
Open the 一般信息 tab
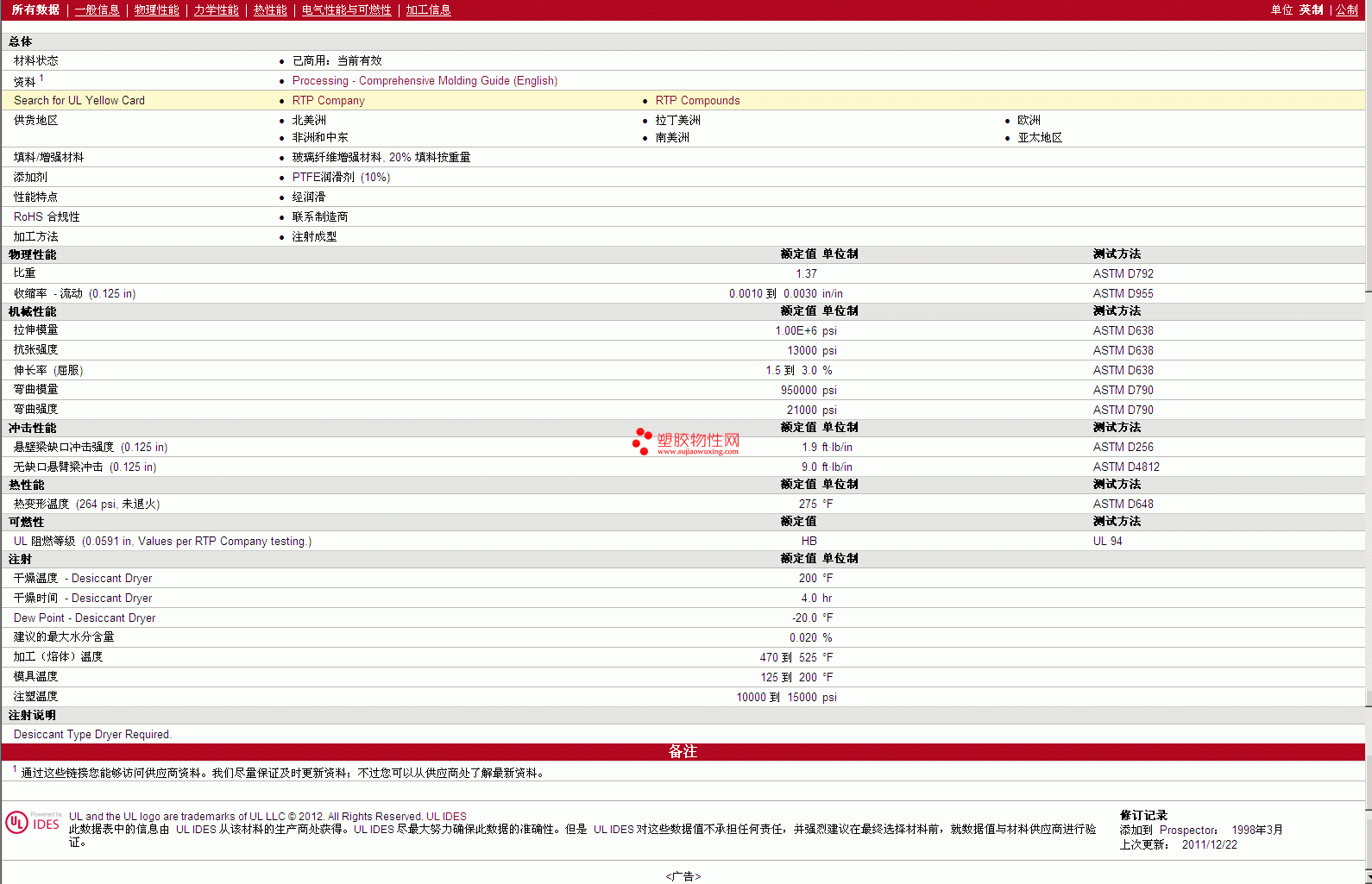tap(97, 10)
